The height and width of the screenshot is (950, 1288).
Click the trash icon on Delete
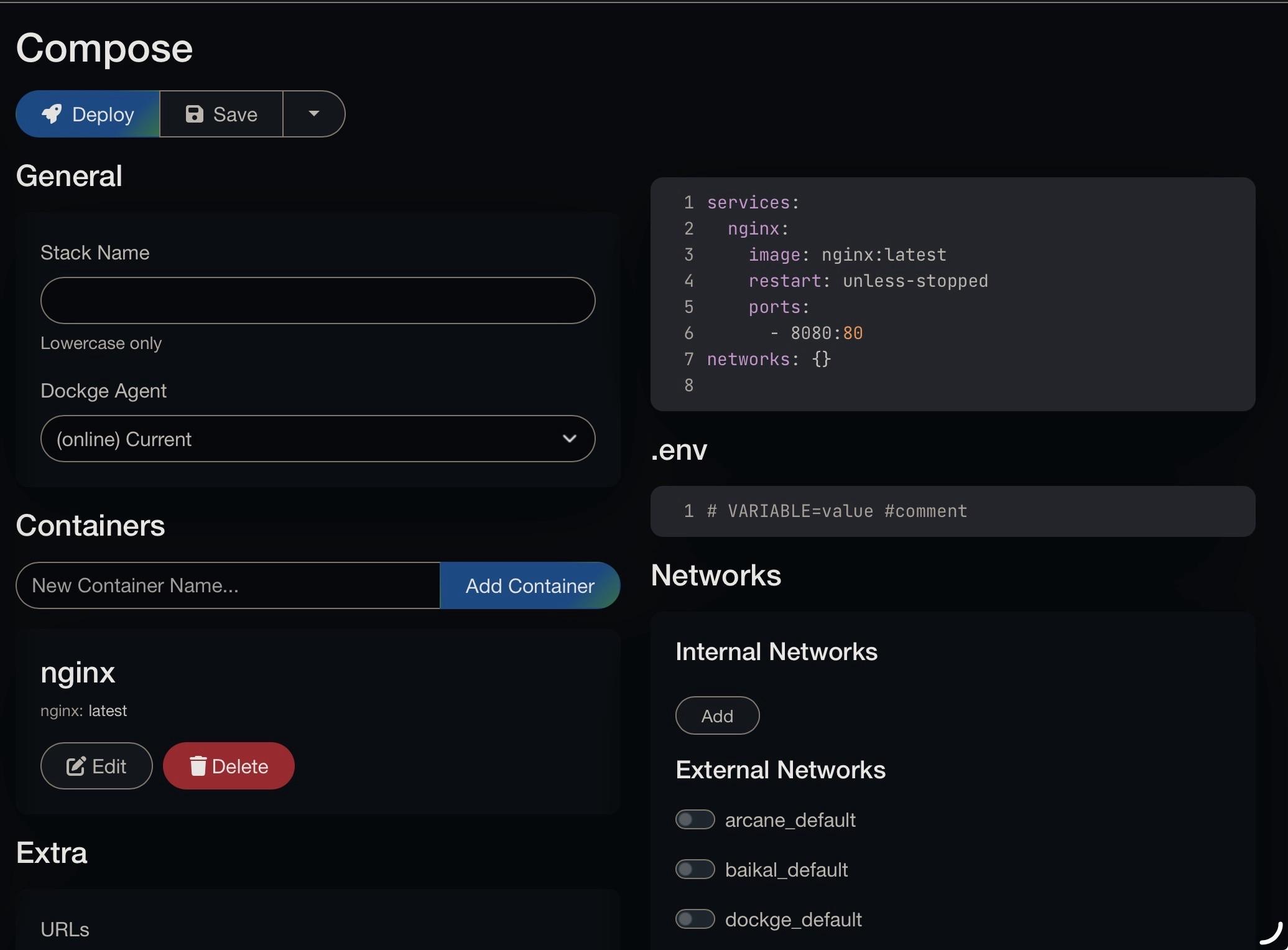[x=198, y=766]
